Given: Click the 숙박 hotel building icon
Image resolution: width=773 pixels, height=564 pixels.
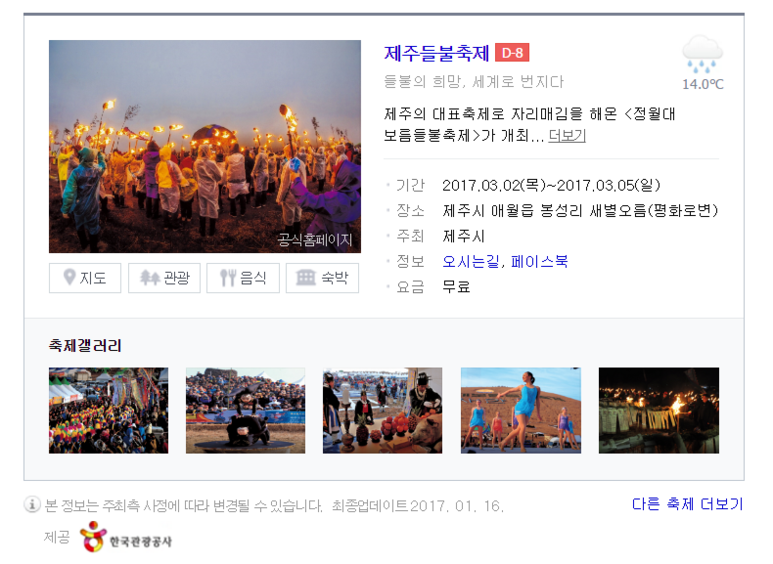Looking at the screenshot, I should click(306, 278).
